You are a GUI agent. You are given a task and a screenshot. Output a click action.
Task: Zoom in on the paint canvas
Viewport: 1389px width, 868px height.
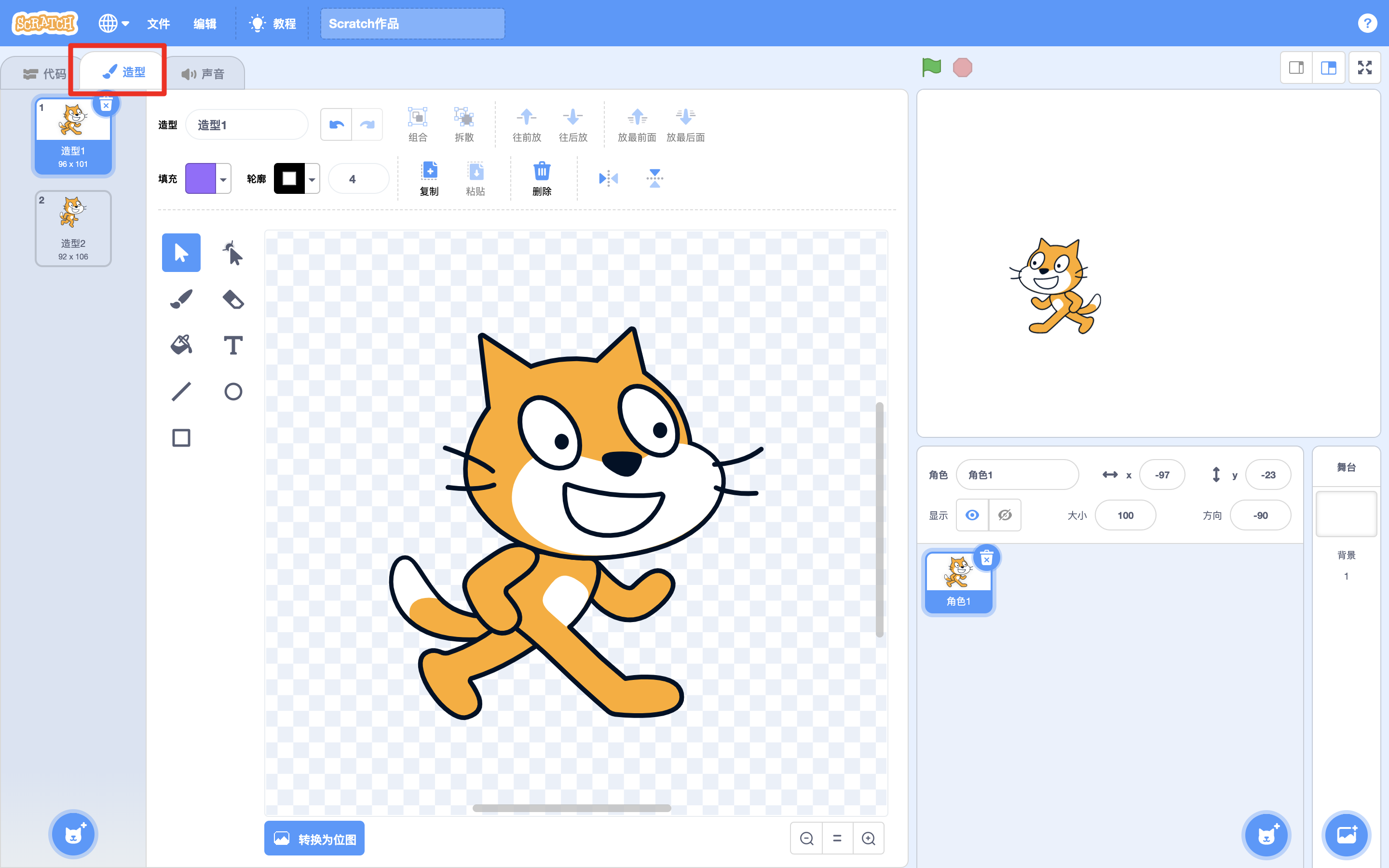pyautogui.click(x=869, y=839)
